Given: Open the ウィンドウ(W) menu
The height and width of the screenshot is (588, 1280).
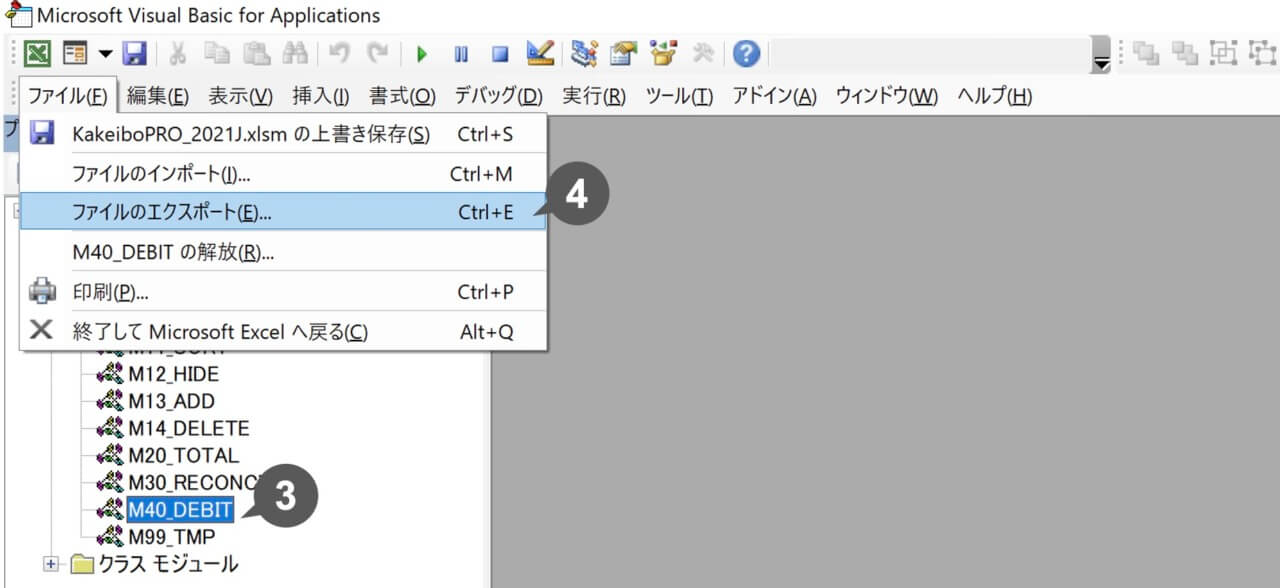Looking at the screenshot, I should [886, 96].
